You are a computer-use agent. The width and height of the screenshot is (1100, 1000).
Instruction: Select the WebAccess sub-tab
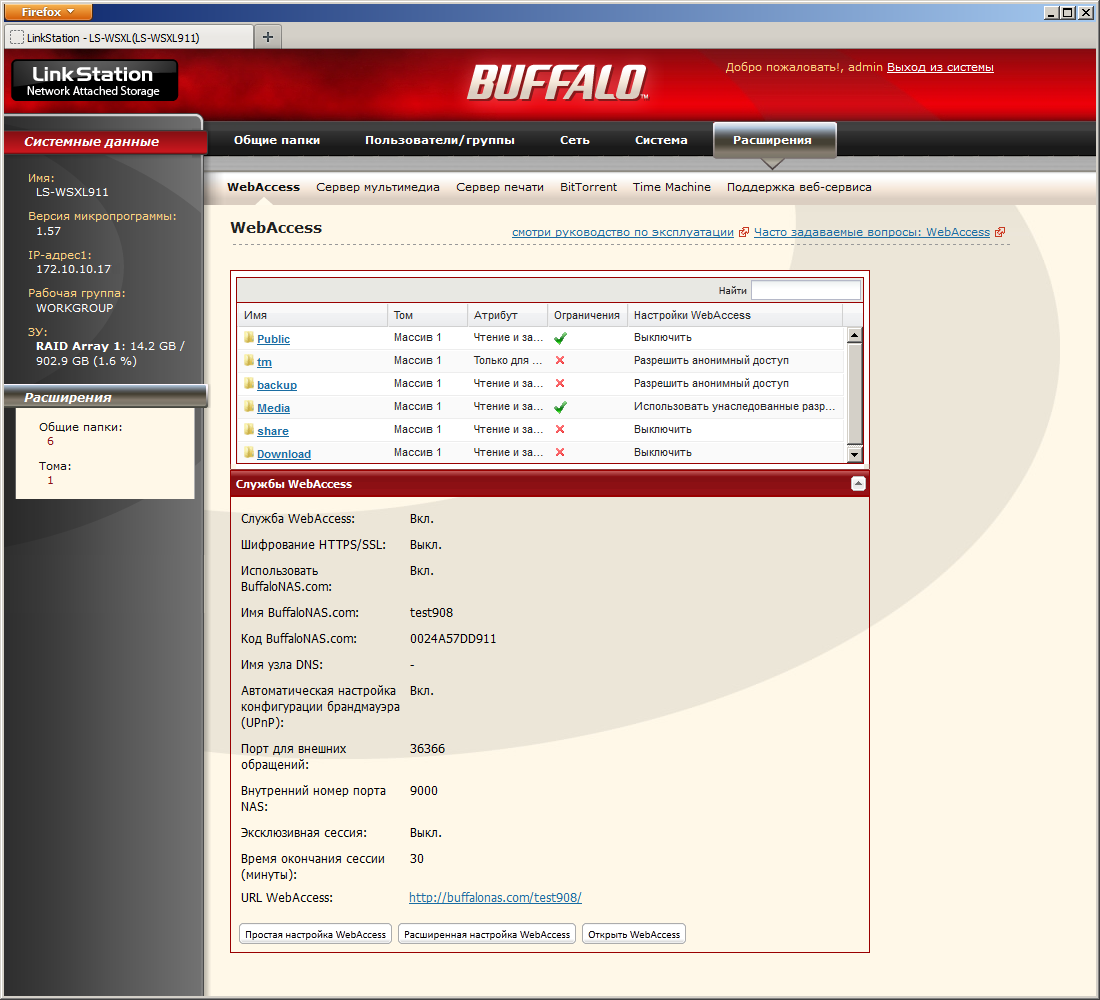[263, 187]
